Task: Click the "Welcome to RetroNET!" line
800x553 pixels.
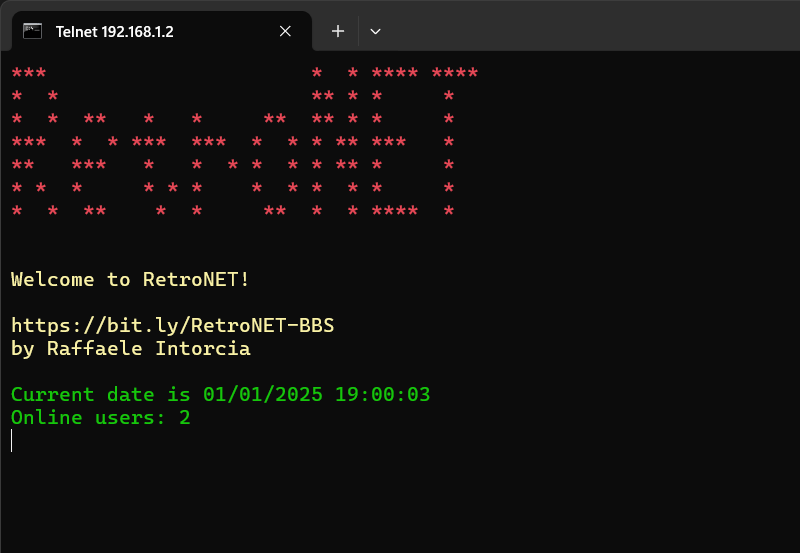Action: (x=130, y=280)
